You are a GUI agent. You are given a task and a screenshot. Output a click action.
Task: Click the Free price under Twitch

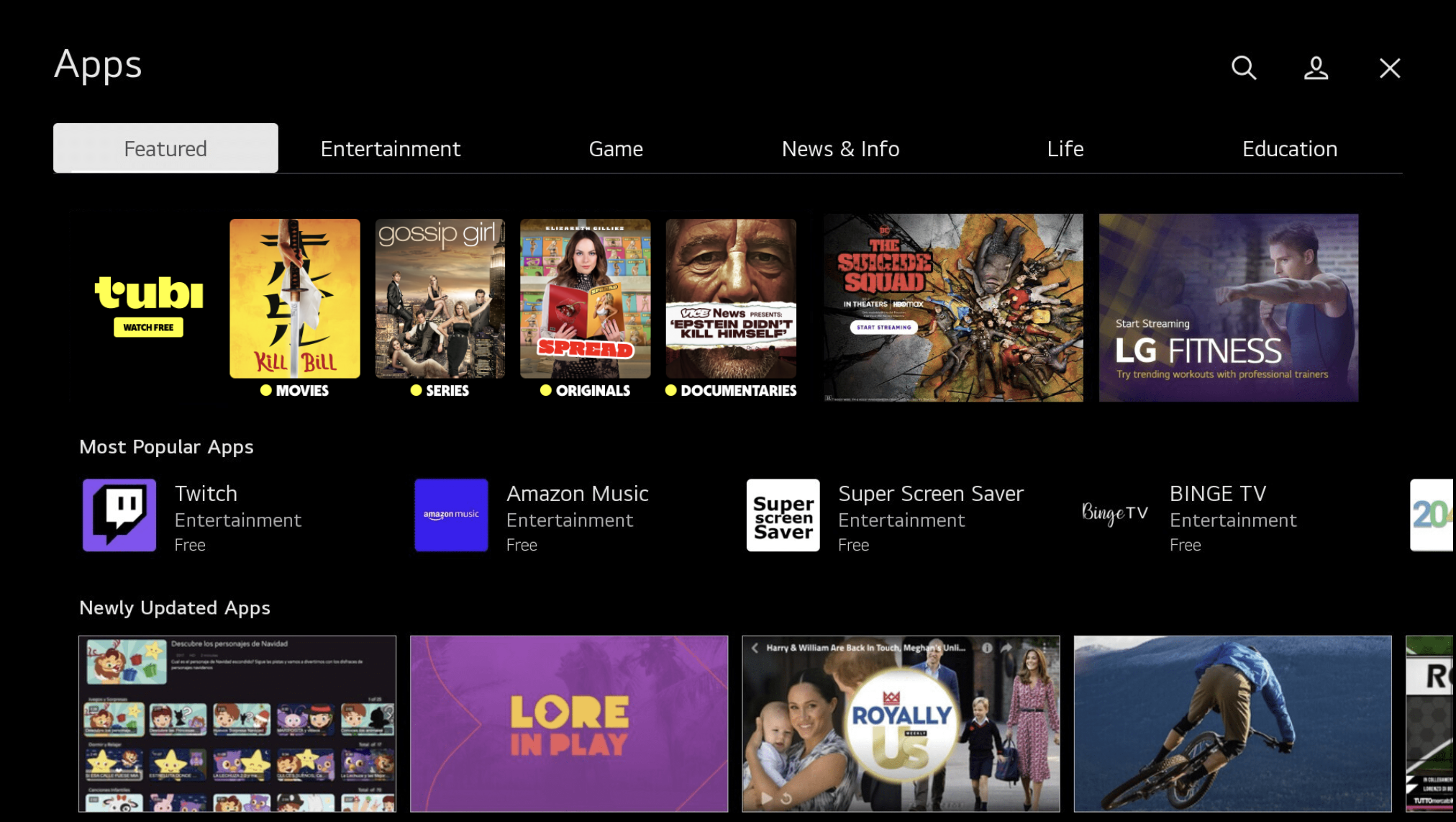pos(190,545)
